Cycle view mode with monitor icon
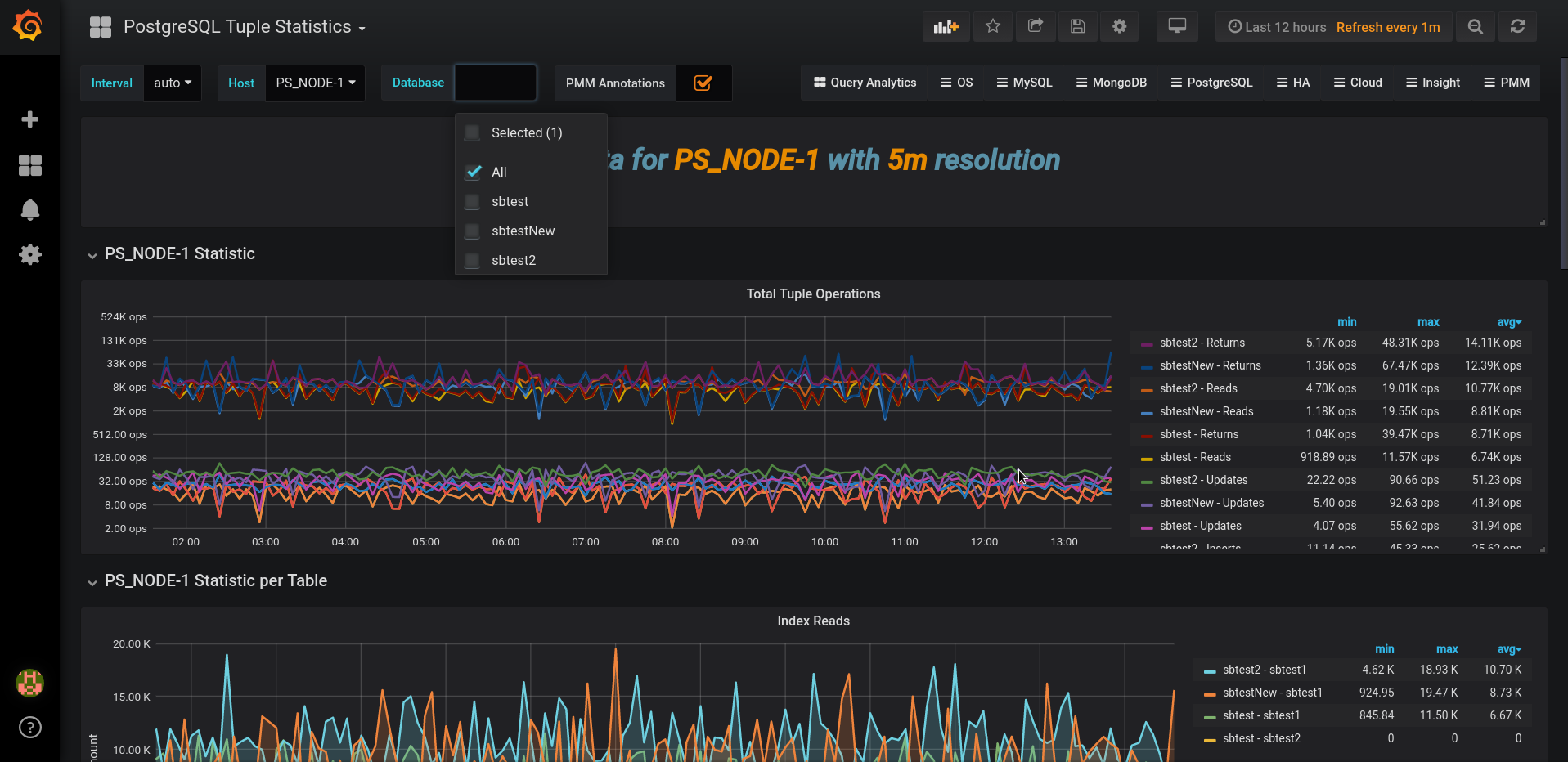The image size is (1568, 762). (x=1177, y=27)
